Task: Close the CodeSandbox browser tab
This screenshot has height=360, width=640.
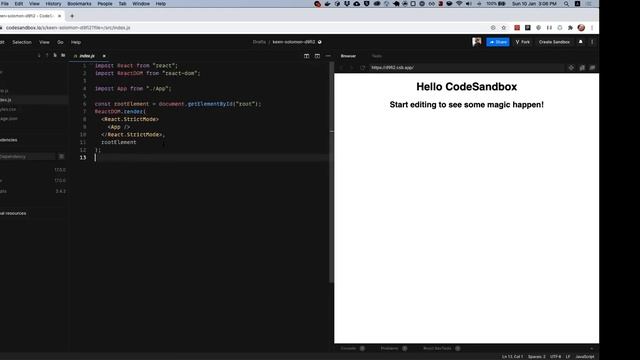Action: click(60, 16)
